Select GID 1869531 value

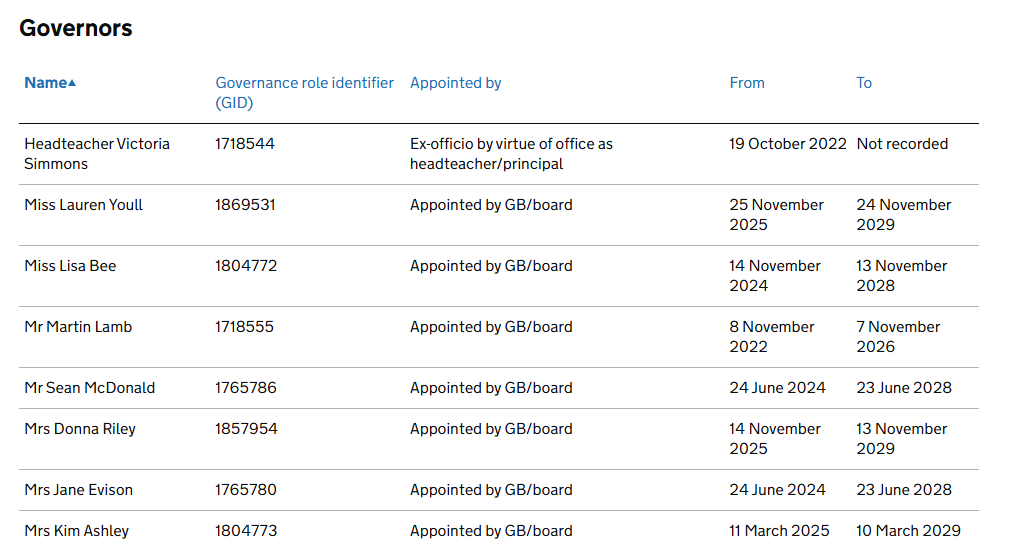click(x=245, y=205)
